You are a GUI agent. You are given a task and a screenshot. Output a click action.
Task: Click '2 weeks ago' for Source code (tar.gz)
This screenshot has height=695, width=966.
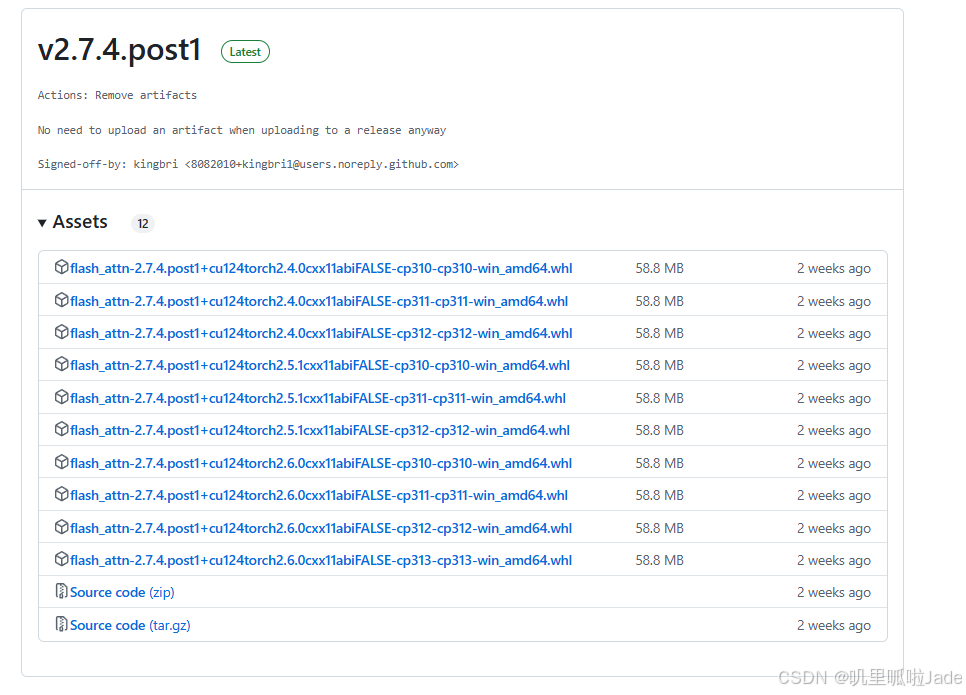click(x=834, y=625)
